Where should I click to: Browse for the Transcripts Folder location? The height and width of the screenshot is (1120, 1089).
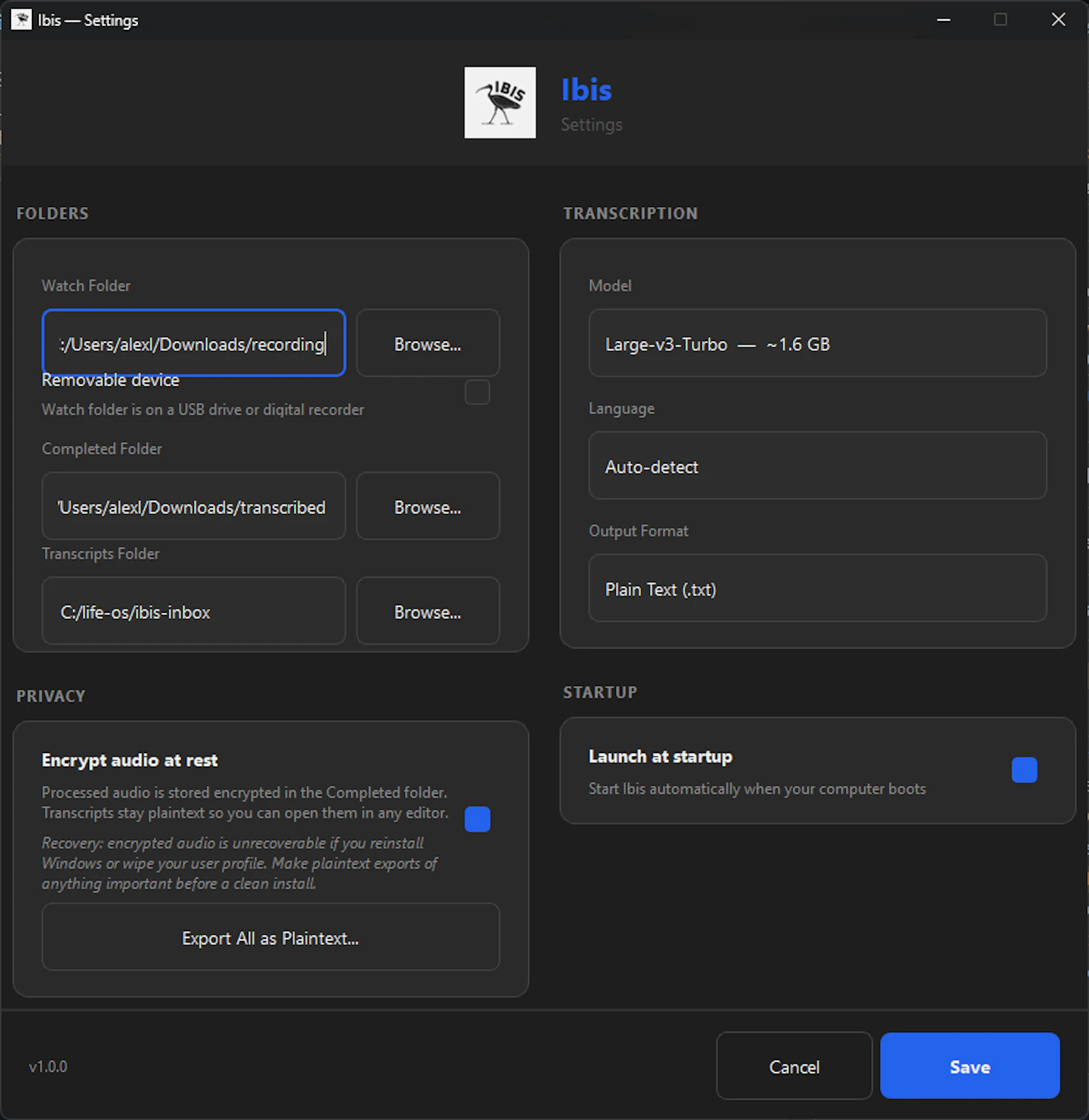point(427,611)
